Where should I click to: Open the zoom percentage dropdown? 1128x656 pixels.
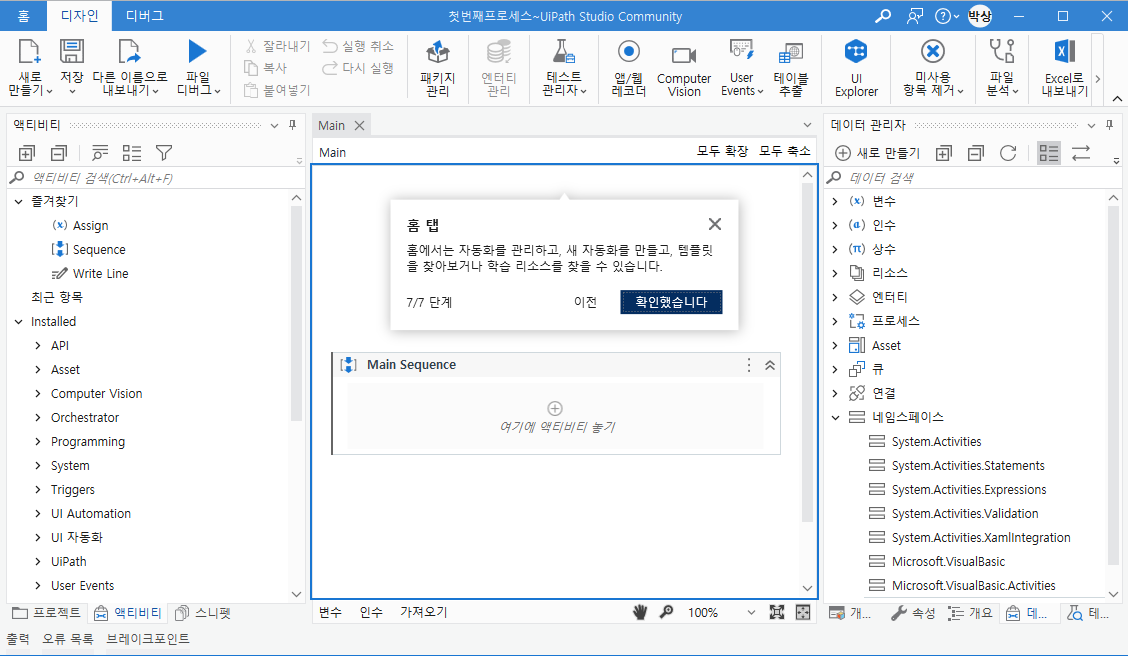(751, 612)
